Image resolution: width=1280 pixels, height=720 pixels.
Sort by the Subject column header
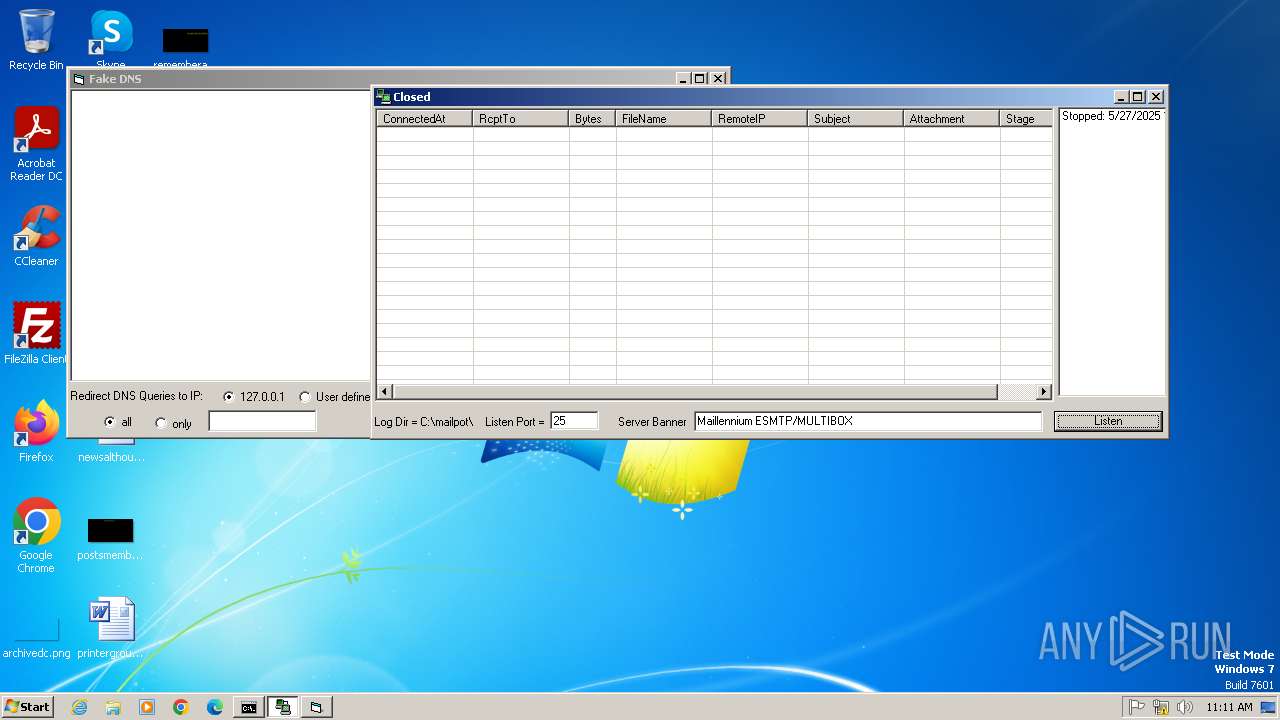856,118
